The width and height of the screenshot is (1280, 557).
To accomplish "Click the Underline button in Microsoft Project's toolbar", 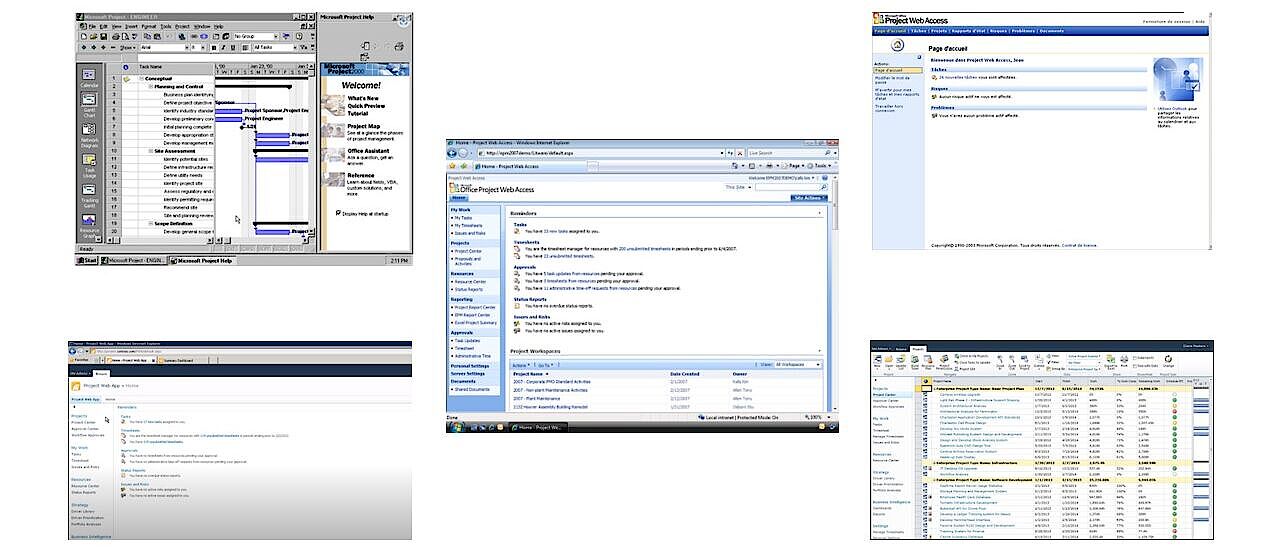I will [233, 47].
